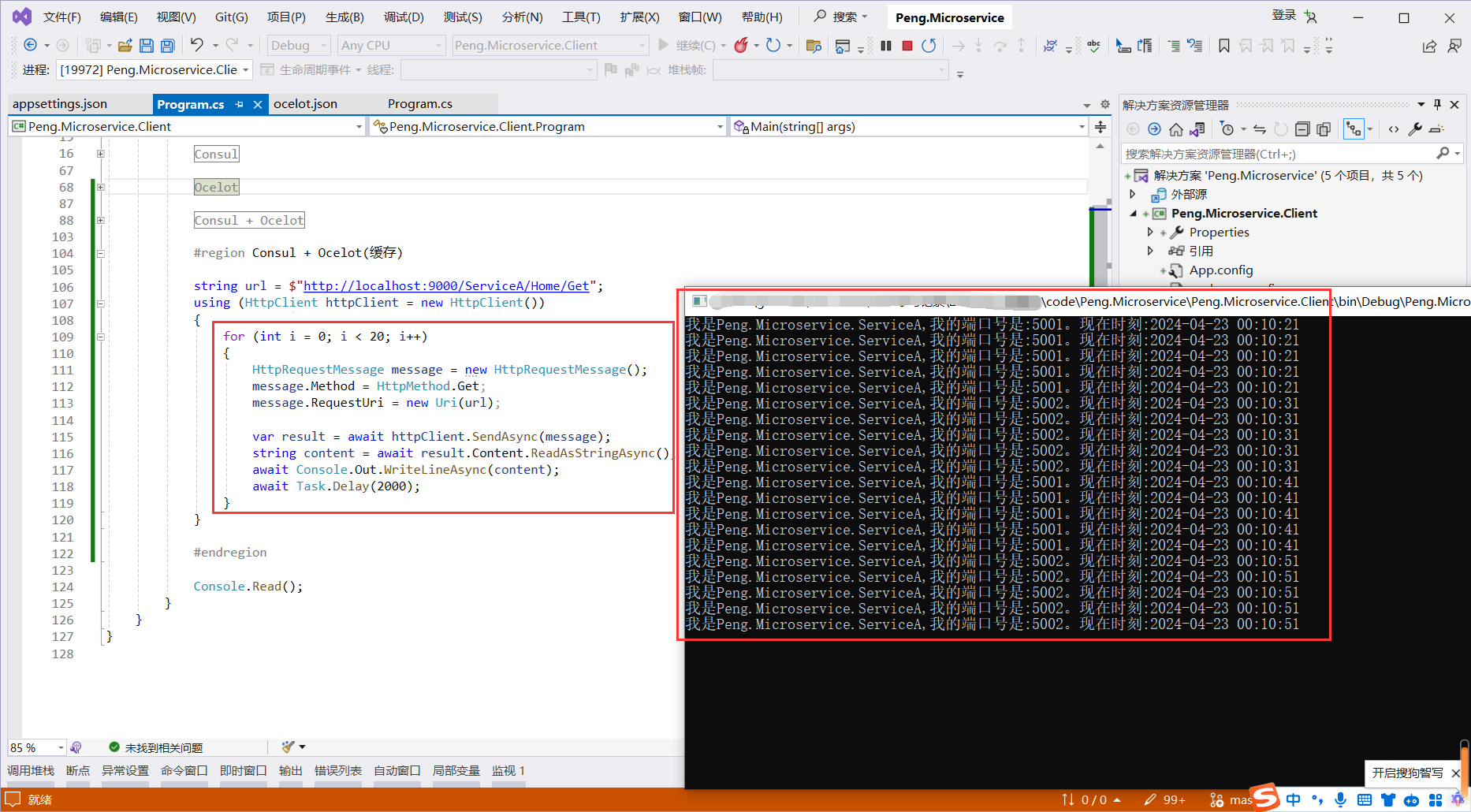The image size is (1471, 812).
Task: Click the 未找到相关问题 status indicator
Action: pos(155,747)
